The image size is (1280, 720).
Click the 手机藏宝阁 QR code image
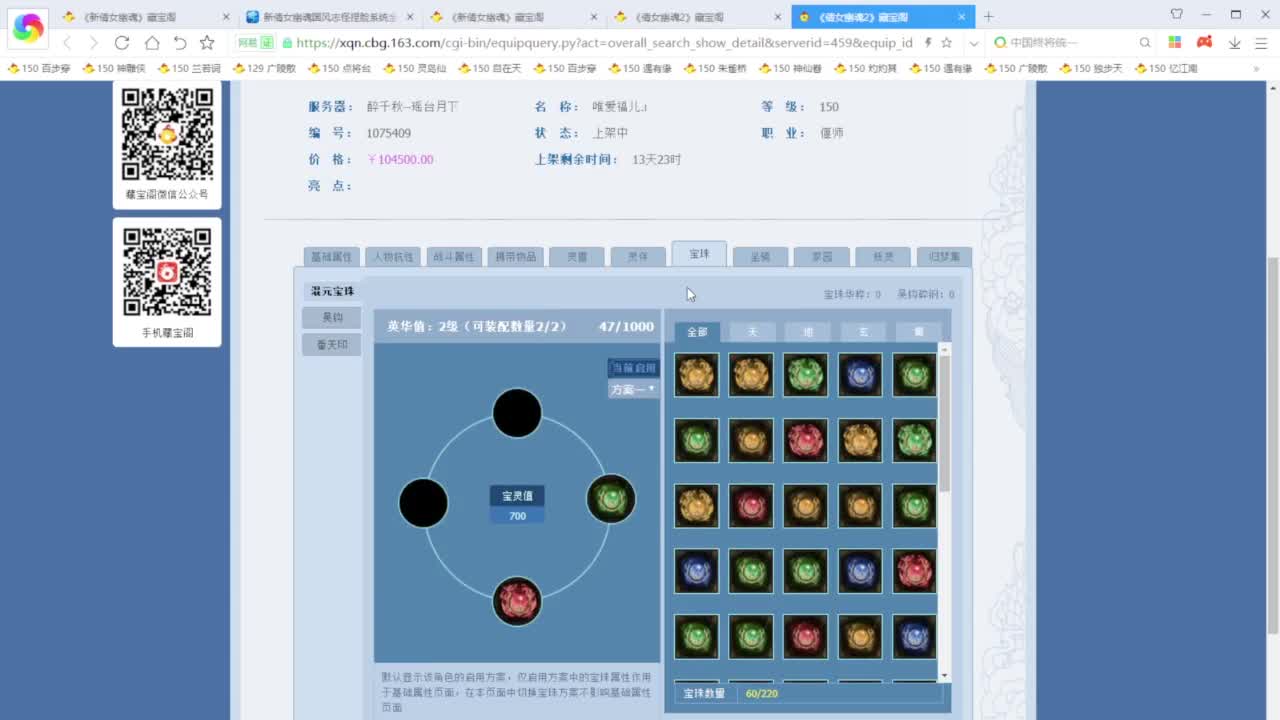pyautogui.click(x=166, y=271)
